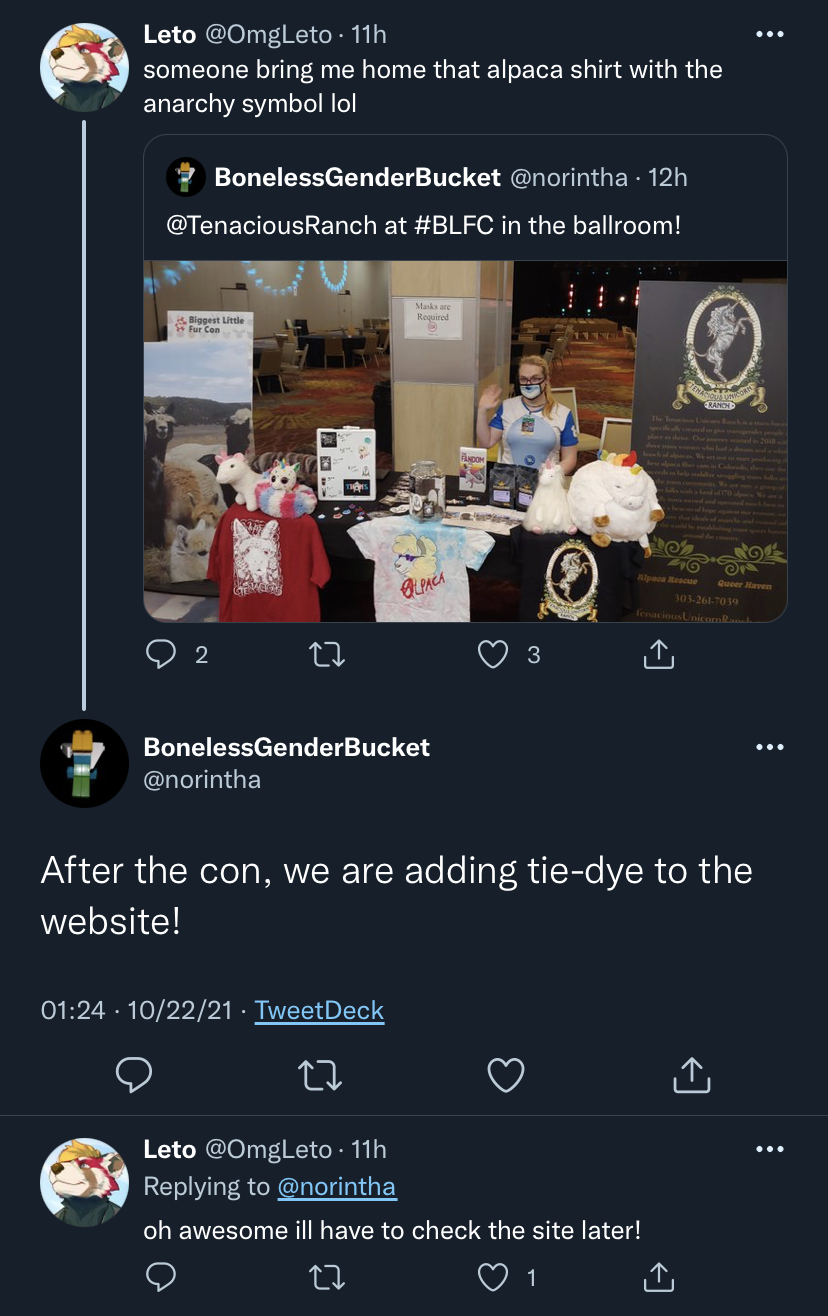Open more options on top Leto tweet
828x1316 pixels.
tap(769, 35)
